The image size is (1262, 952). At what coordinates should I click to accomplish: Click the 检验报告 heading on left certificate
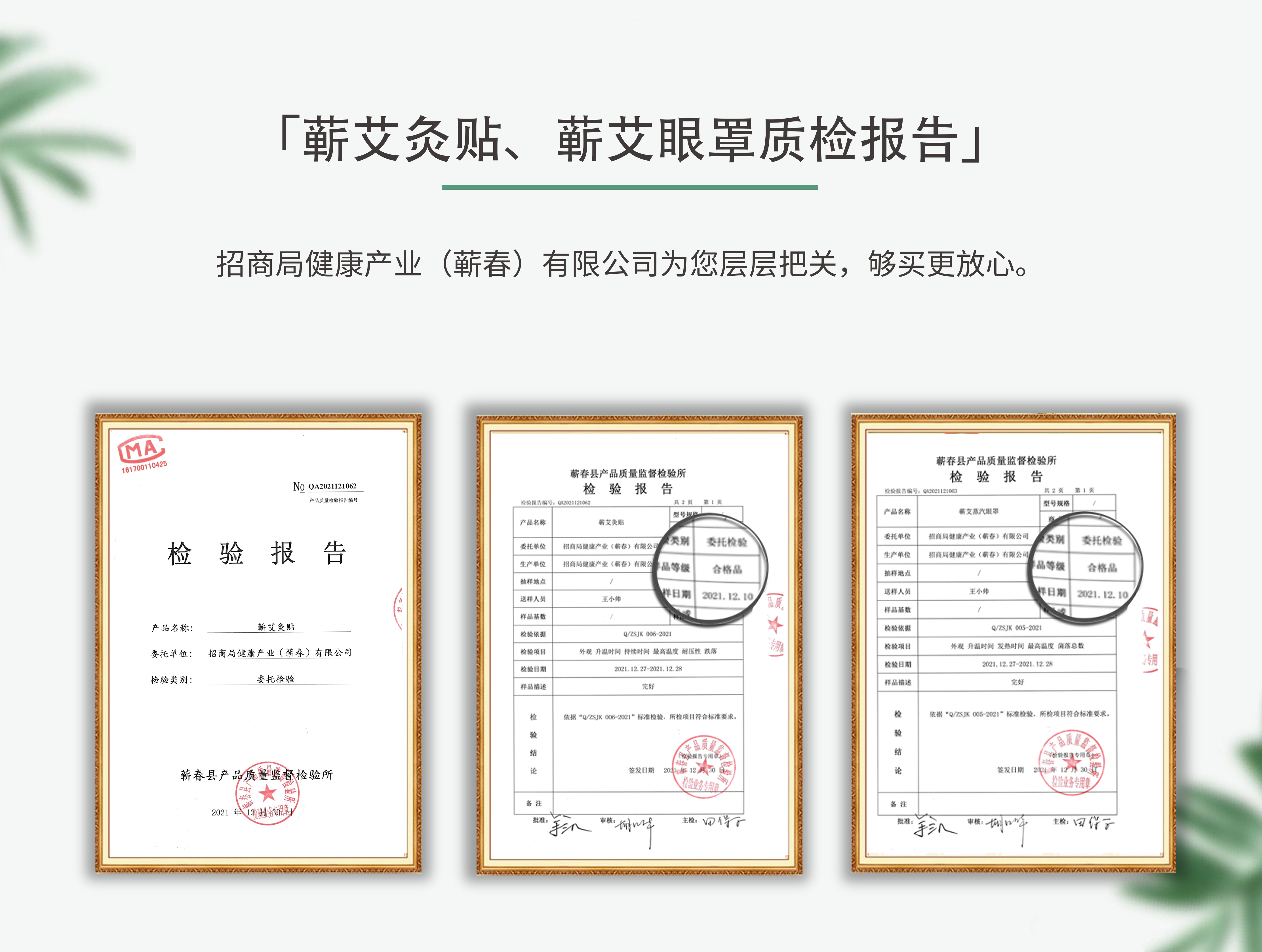[257, 553]
